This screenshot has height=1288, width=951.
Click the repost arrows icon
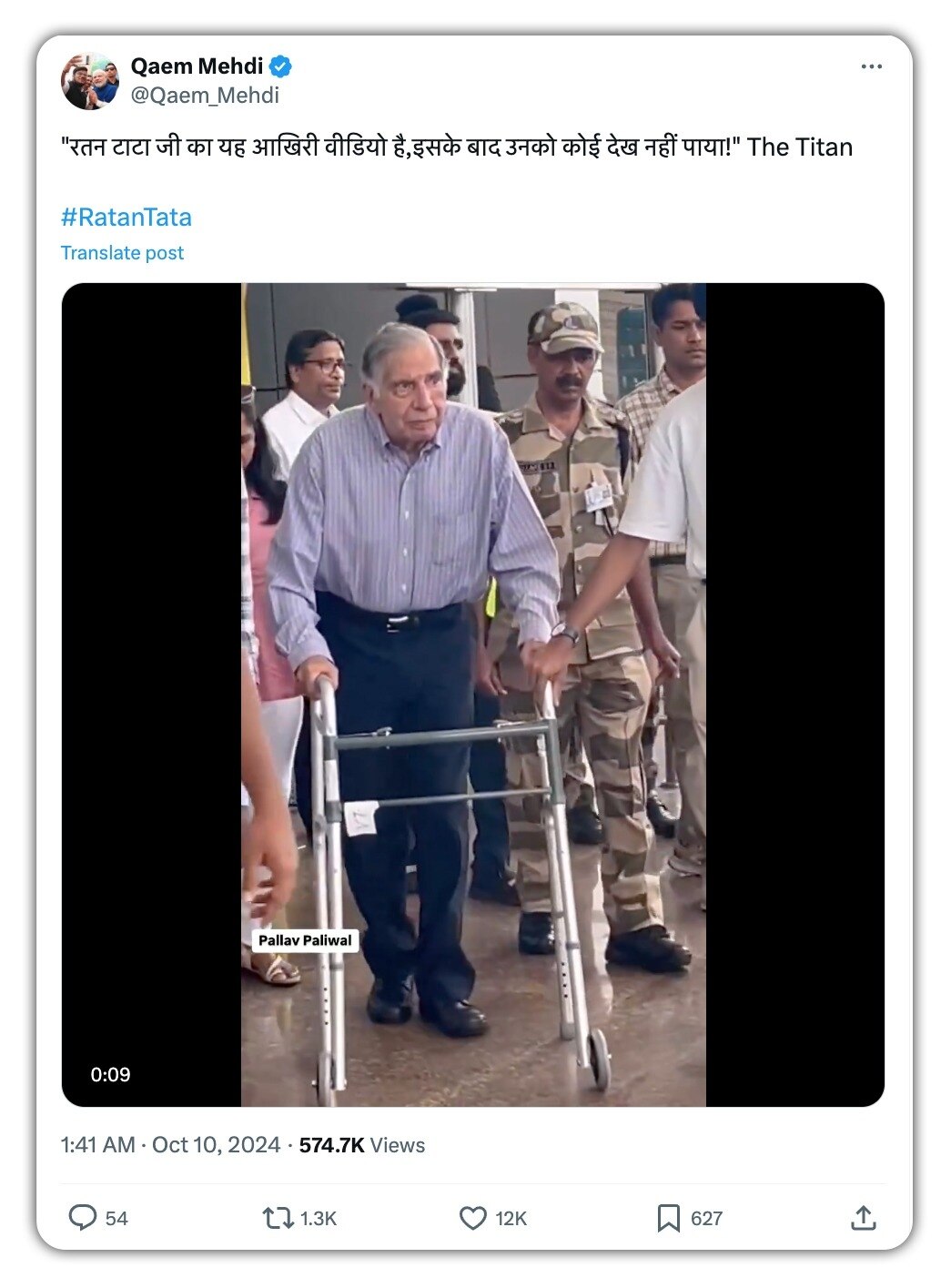click(277, 1218)
